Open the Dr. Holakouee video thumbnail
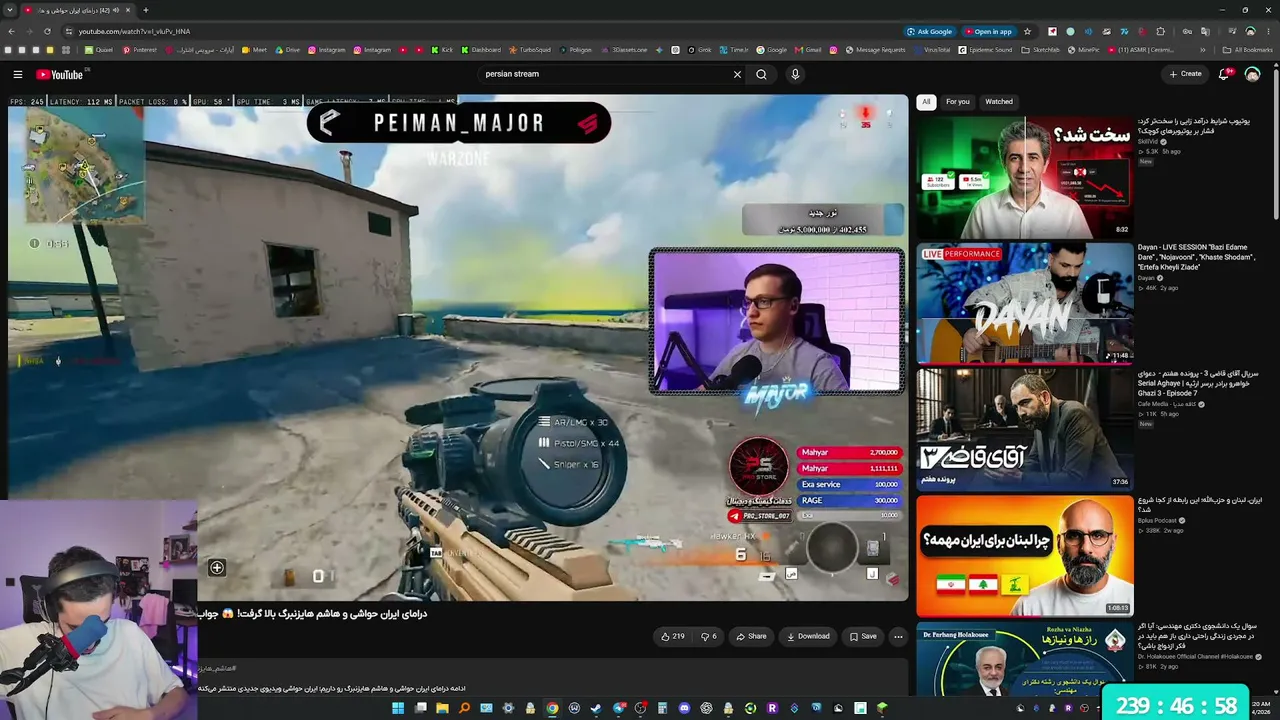 (1024, 659)
